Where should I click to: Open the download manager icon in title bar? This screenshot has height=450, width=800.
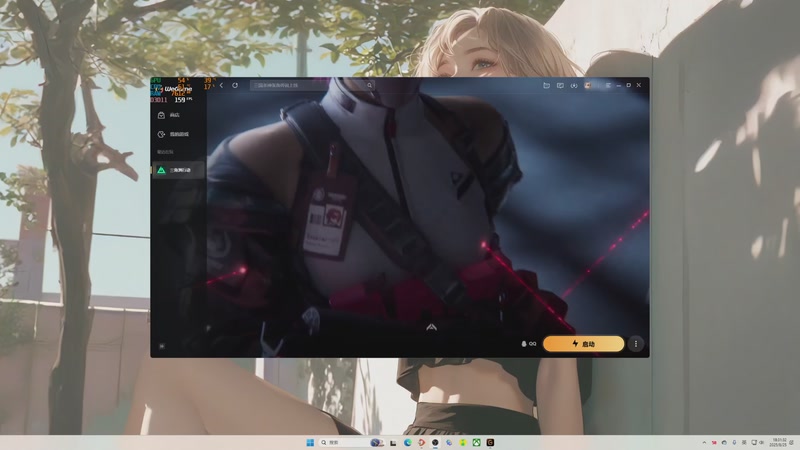pos(574,85)
